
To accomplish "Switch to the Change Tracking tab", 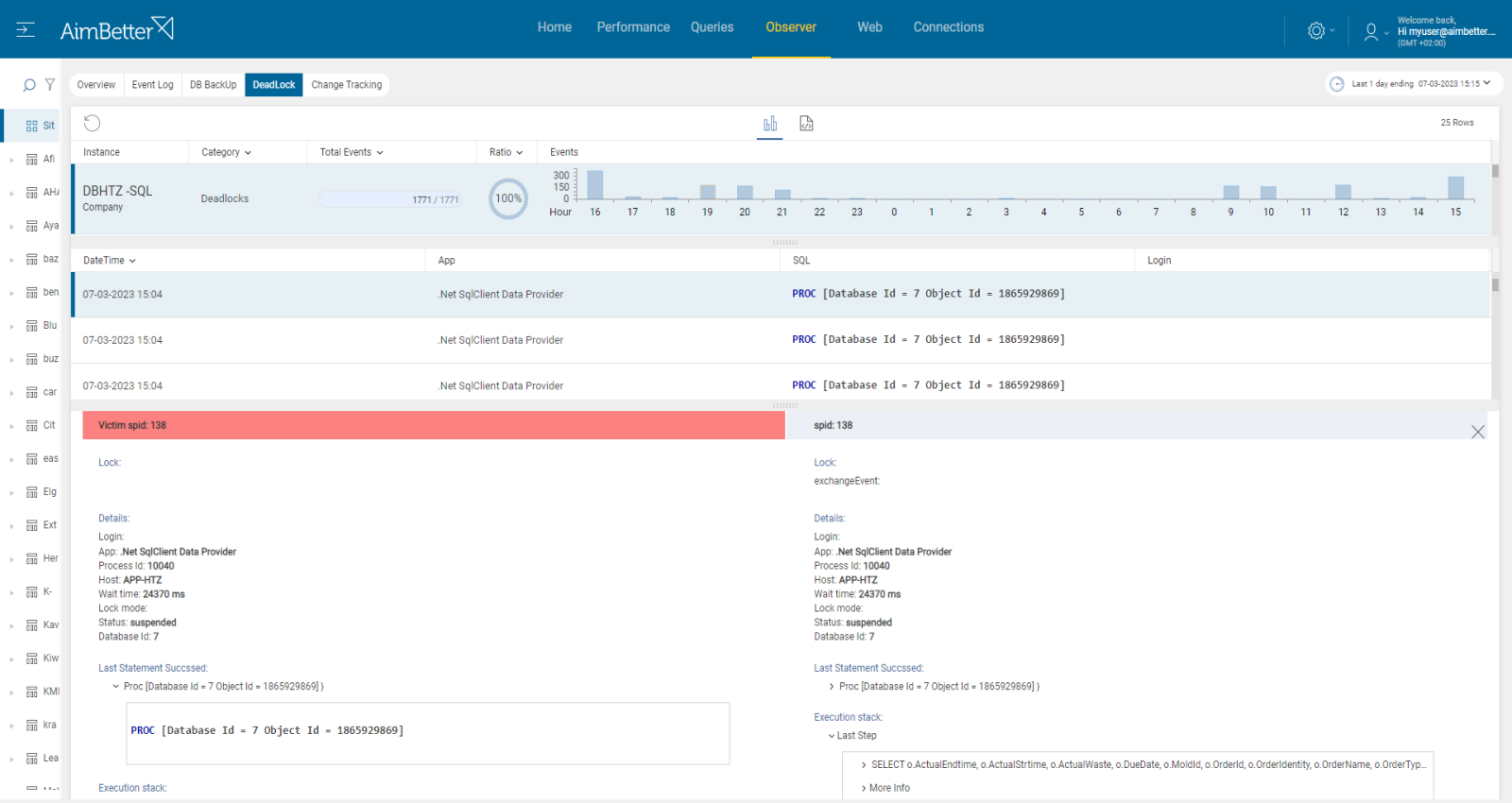I will coord(347,85).
